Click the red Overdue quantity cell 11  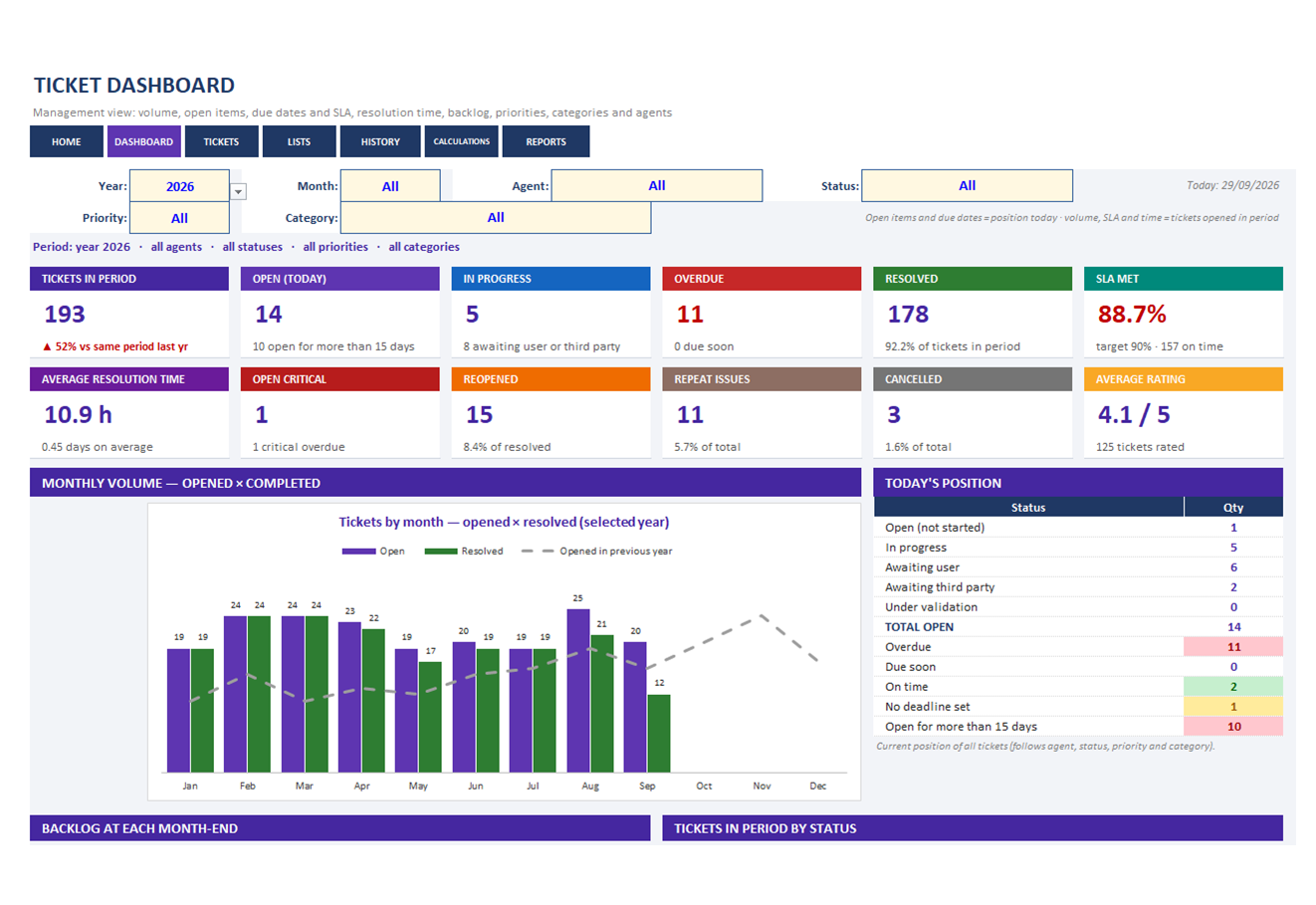(x=1233, y=647)
